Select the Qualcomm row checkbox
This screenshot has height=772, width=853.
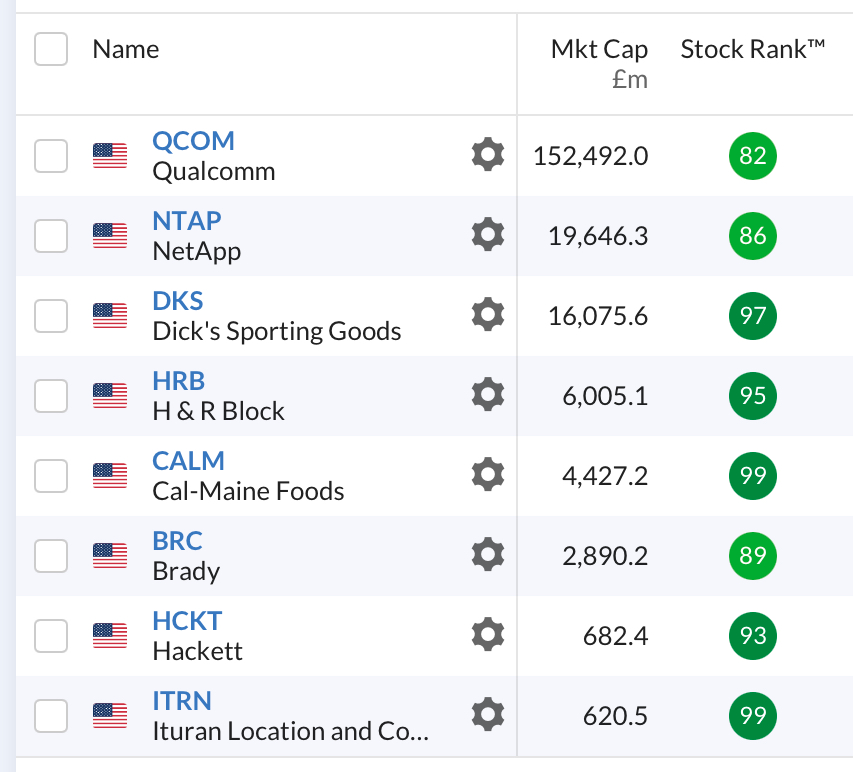click(51, 156)
